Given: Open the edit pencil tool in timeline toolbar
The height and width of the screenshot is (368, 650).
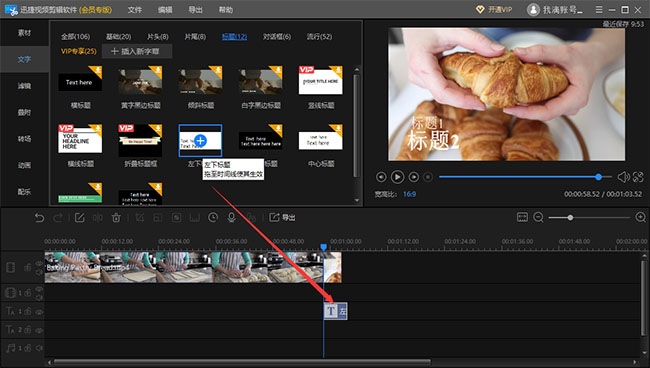Looking at the screenshot, I should pos(79,218).
